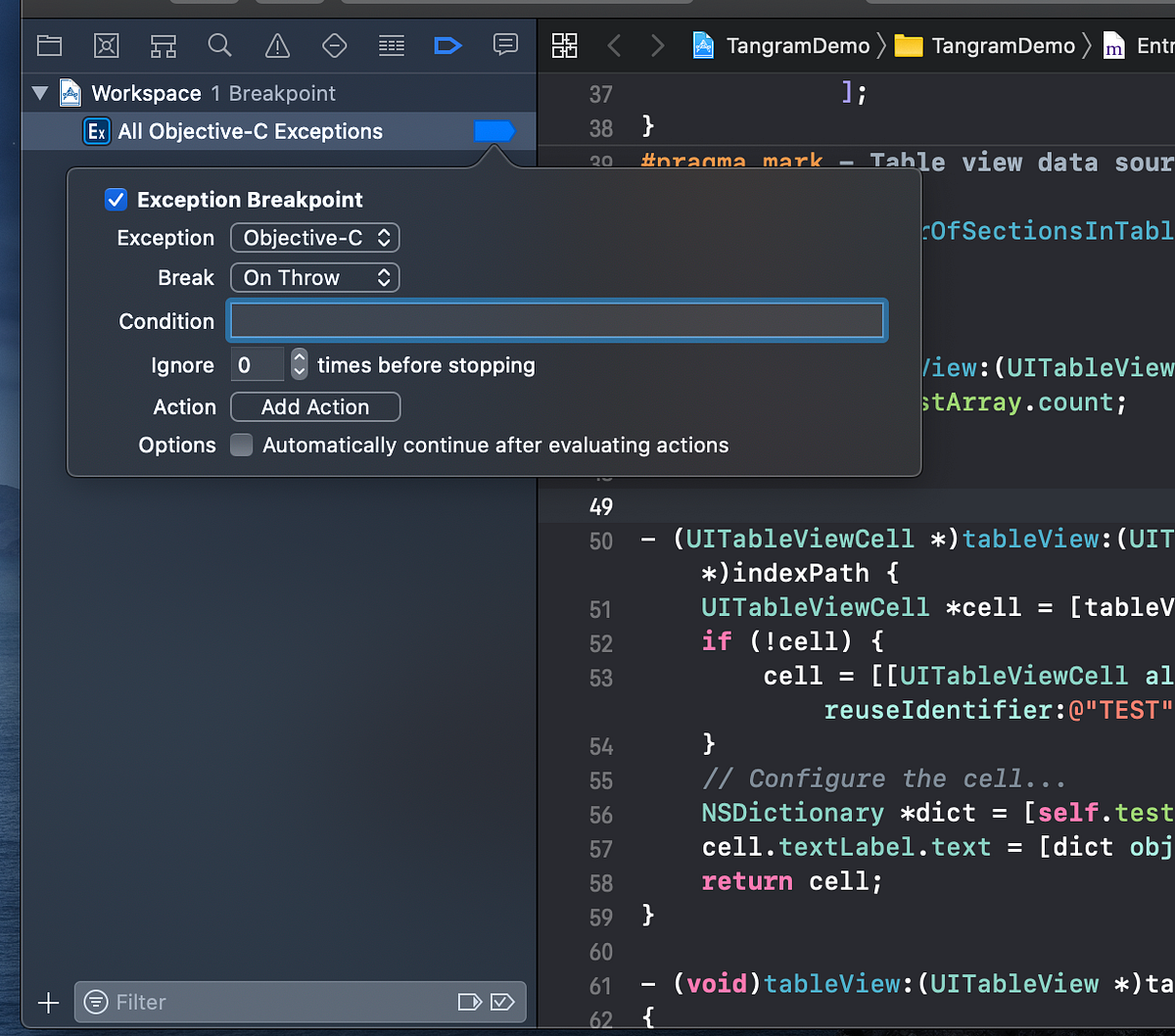
Task: Open the Report navigator speech bubble icon
Action: pyautogui.click(x=505, y=45)
